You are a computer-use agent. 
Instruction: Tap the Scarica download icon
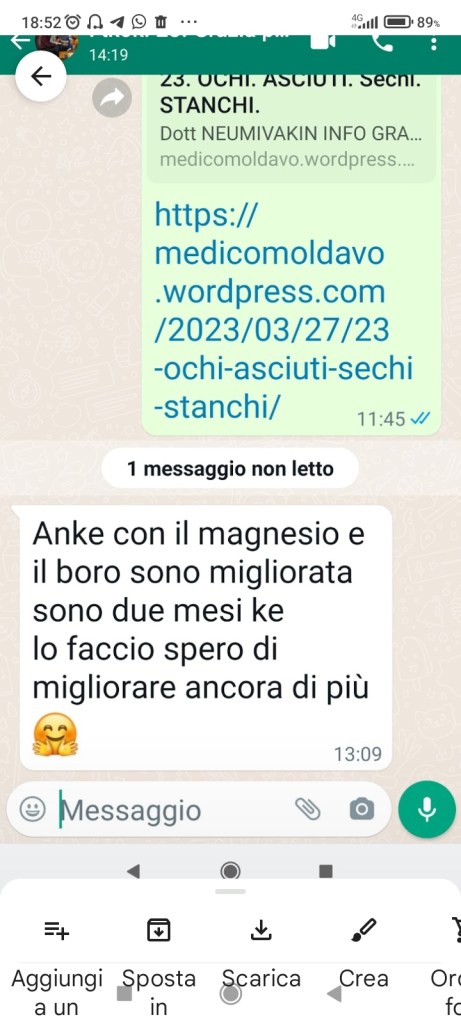pyautogui.click(x=261, y=929)
